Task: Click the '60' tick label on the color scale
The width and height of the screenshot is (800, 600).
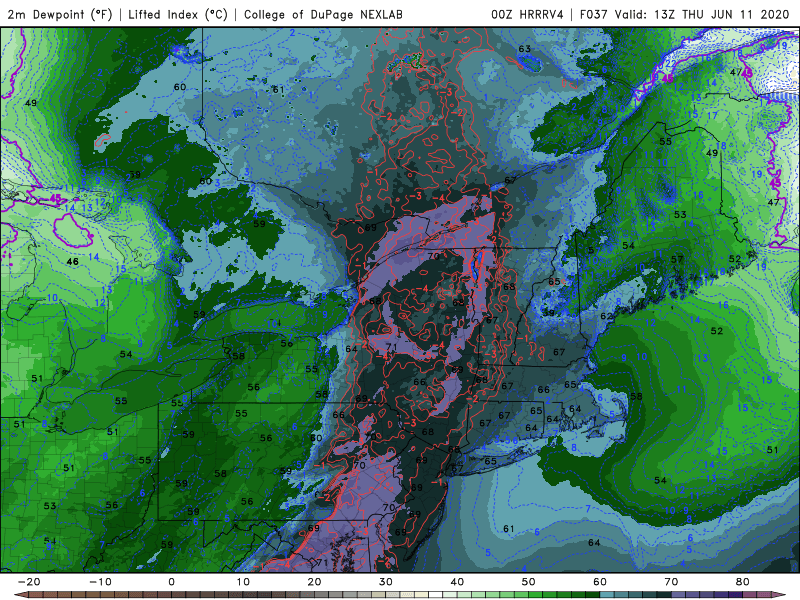Action: click(600, 582)
